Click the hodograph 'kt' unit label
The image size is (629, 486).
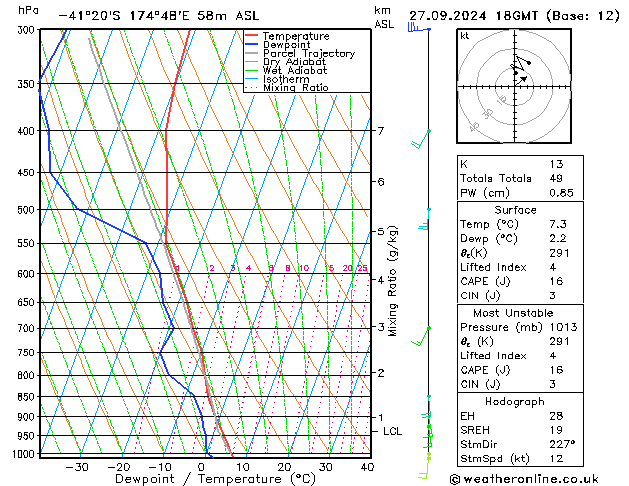coord(464,36)
